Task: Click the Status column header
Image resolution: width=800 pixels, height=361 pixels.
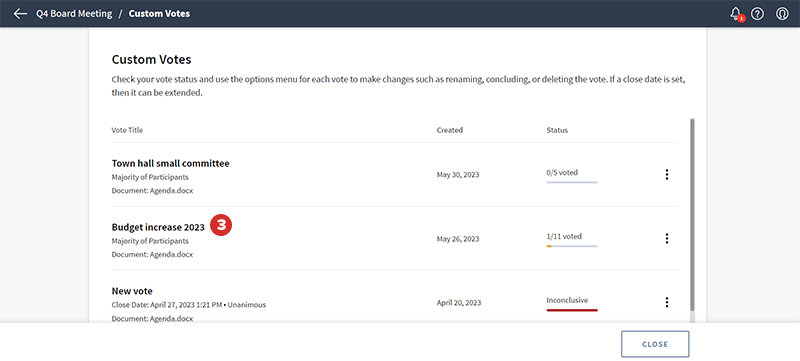Action: click(x=557, y=130)
